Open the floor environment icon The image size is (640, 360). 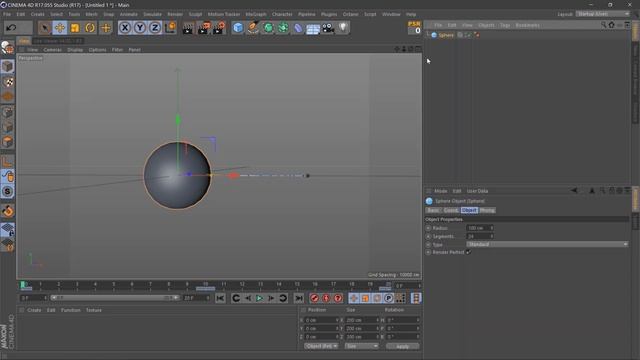point(313,28)
